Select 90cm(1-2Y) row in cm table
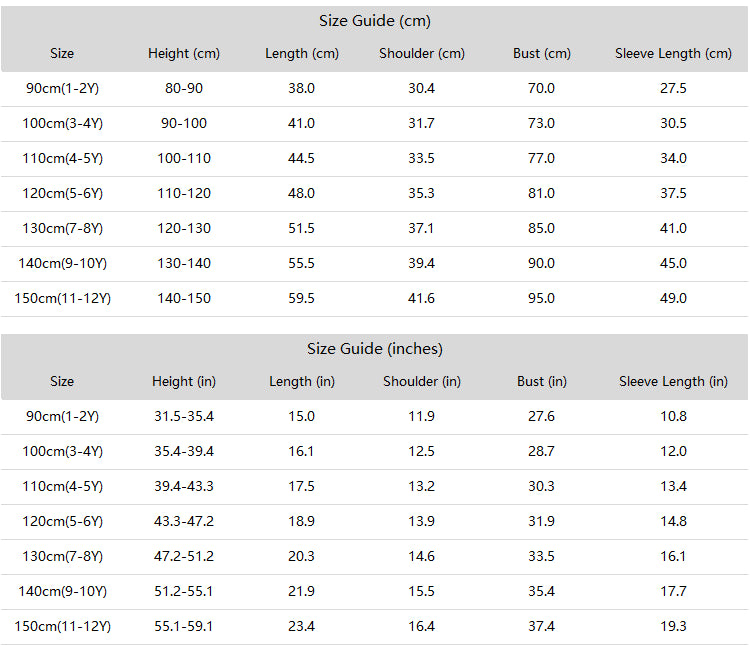Image resolution: width=750 pixels, height=648 pixels. [375, 89]
